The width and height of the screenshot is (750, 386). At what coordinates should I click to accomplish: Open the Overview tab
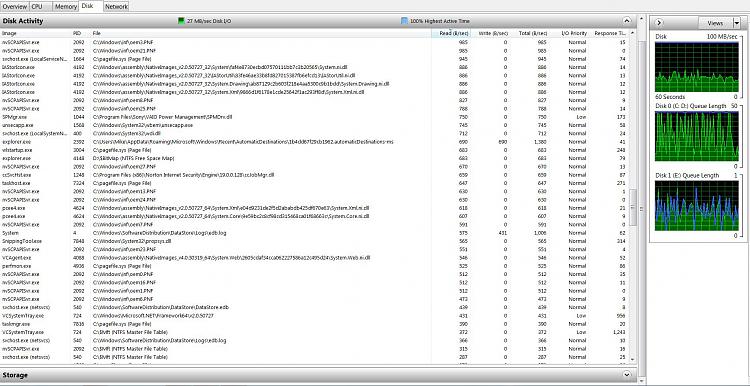pos(15,7)
